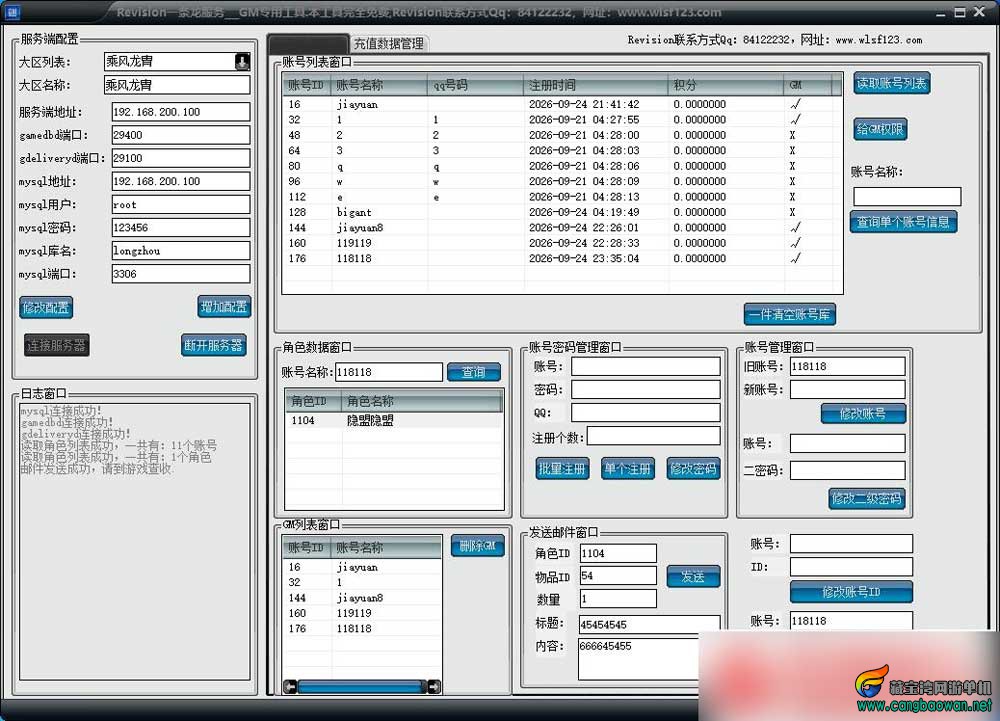Click the 单个注册 button
1000x721 pixels.
click(628, 469)
